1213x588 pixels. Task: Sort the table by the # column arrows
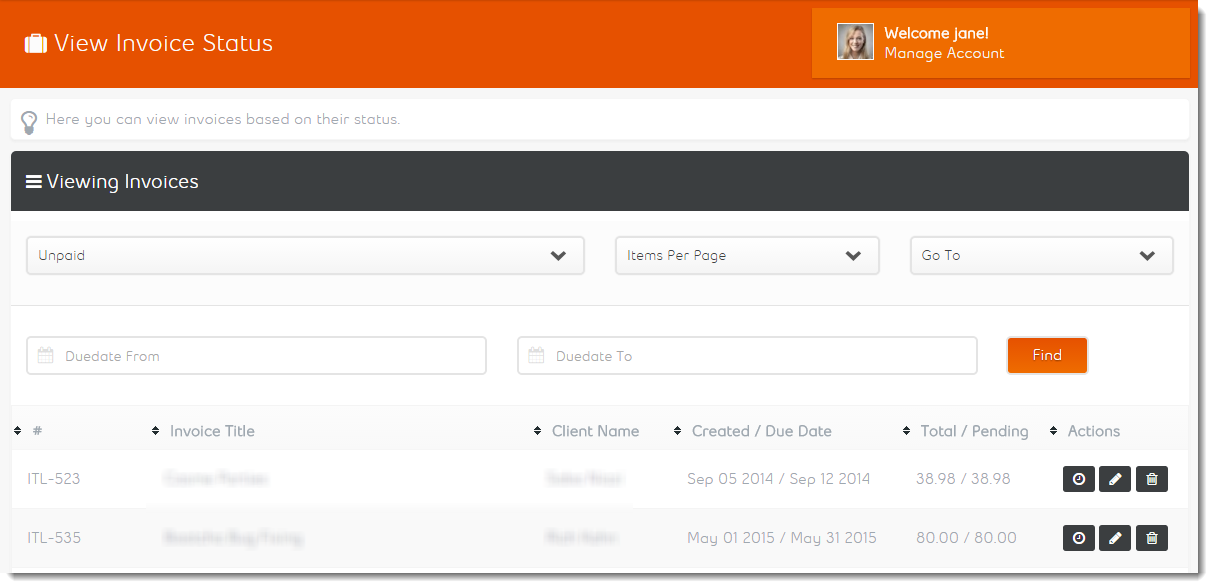pyautogui.click(x=18, y=431)
